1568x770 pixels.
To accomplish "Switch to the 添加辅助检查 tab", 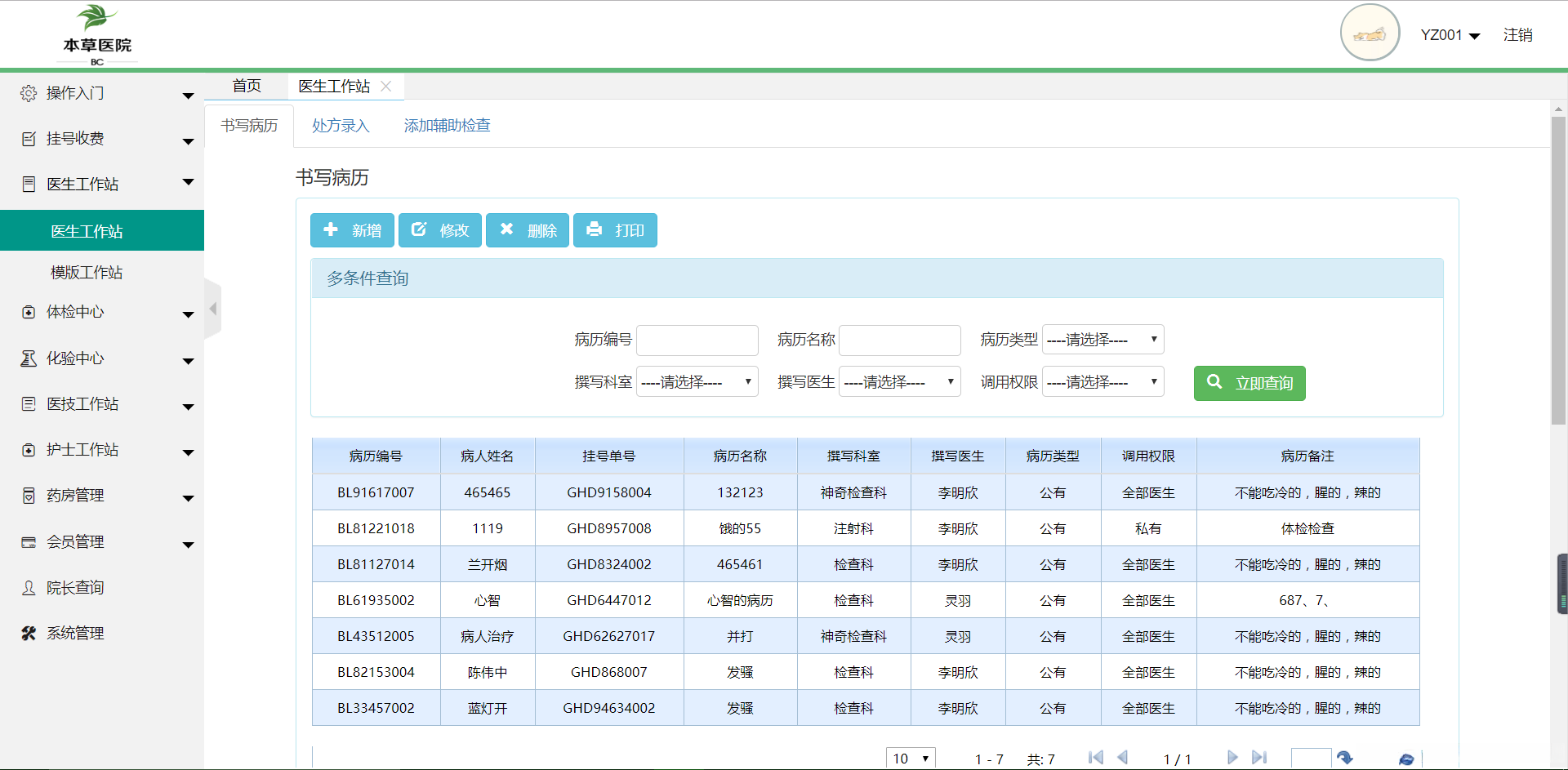I will 447,126.
